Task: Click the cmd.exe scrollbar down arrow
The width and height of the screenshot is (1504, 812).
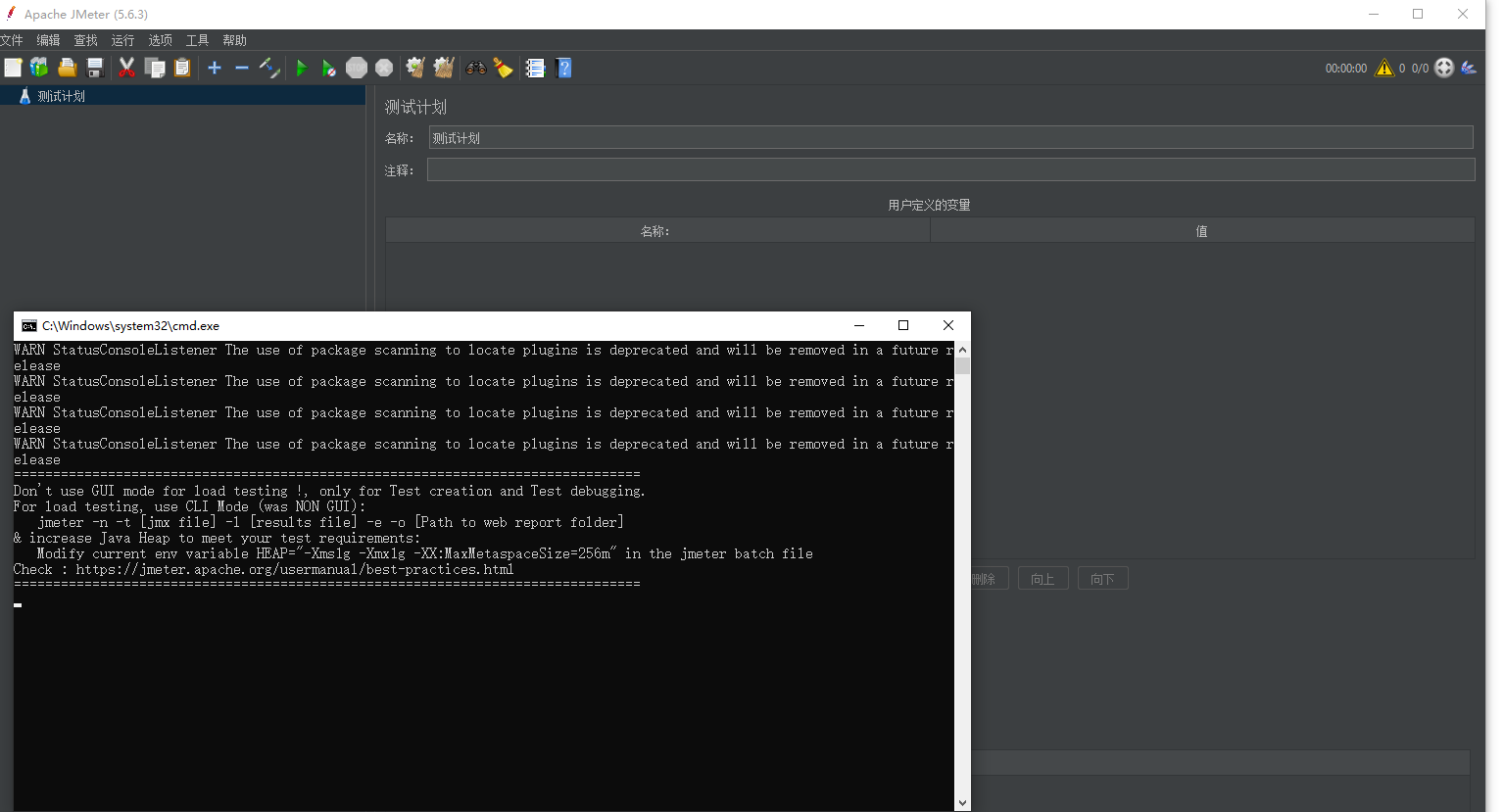Action: click(x=962, y=803)
